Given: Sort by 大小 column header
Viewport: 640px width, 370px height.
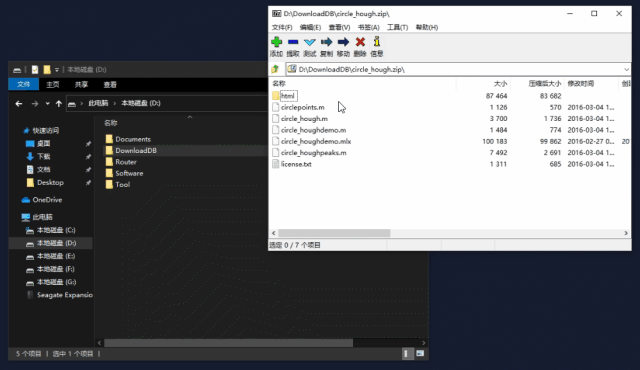Looking at the screenshot, I should [x=483, y=84].
